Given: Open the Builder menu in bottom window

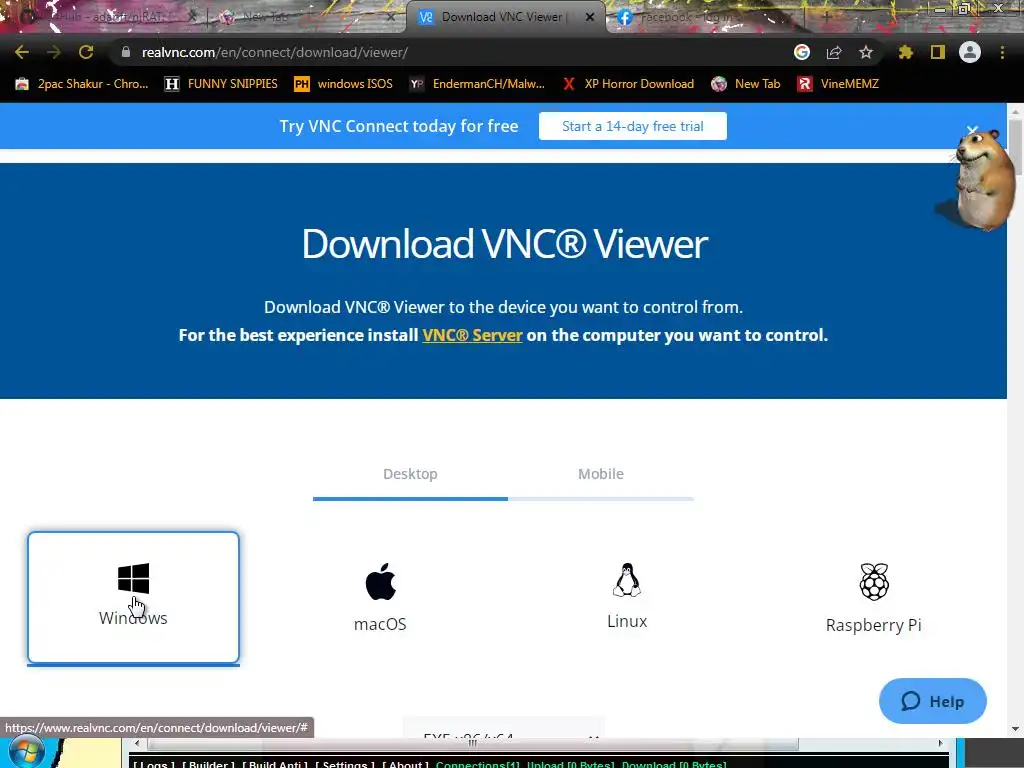Looking at the screenshot, I should tap(208, 764).
